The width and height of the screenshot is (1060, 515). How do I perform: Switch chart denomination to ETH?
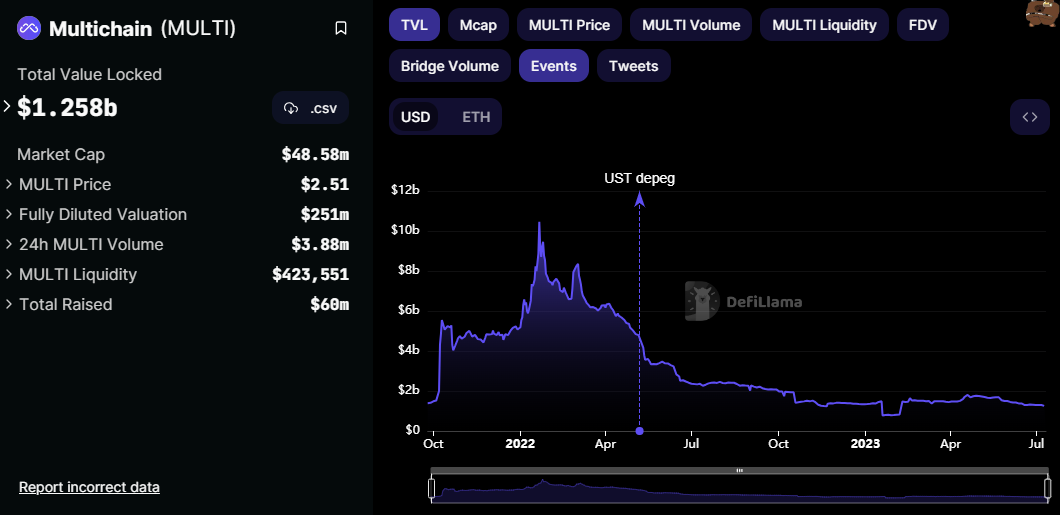[x=476, y=117]
